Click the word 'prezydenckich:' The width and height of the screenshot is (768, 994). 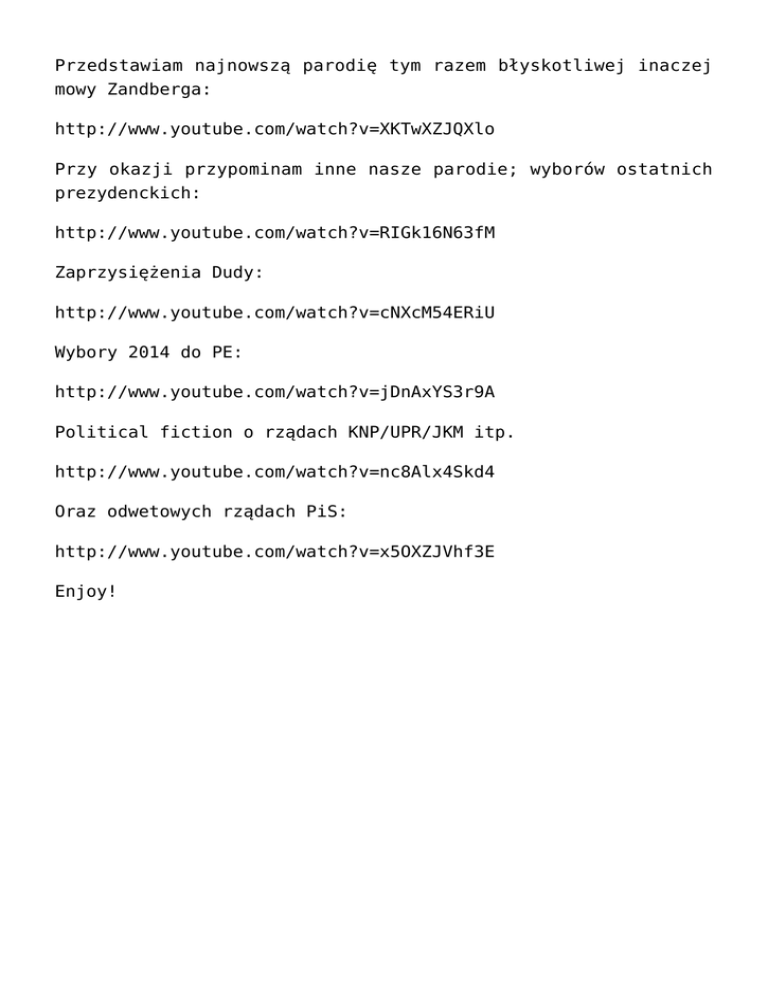tap(127, 193)
